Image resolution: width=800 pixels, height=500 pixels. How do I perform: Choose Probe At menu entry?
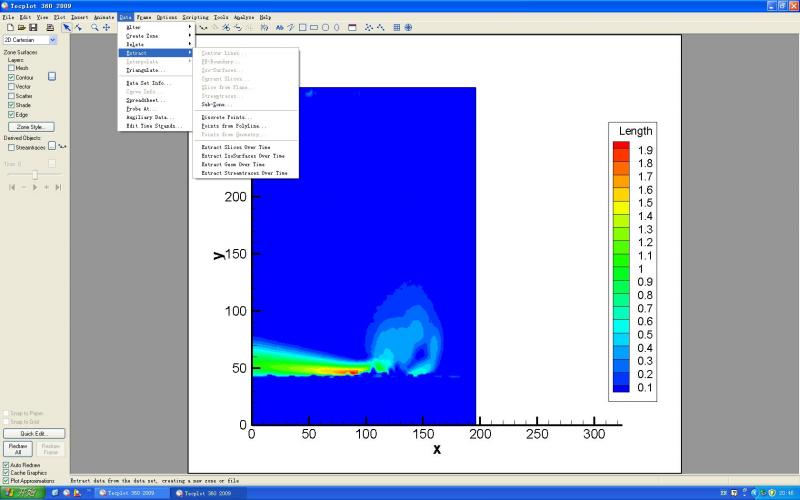pyautogui.click(x=156, y=109)
